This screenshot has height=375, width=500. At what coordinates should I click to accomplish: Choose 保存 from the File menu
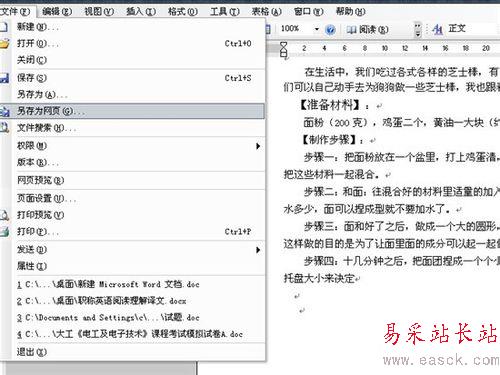click(x=133, y=78)
